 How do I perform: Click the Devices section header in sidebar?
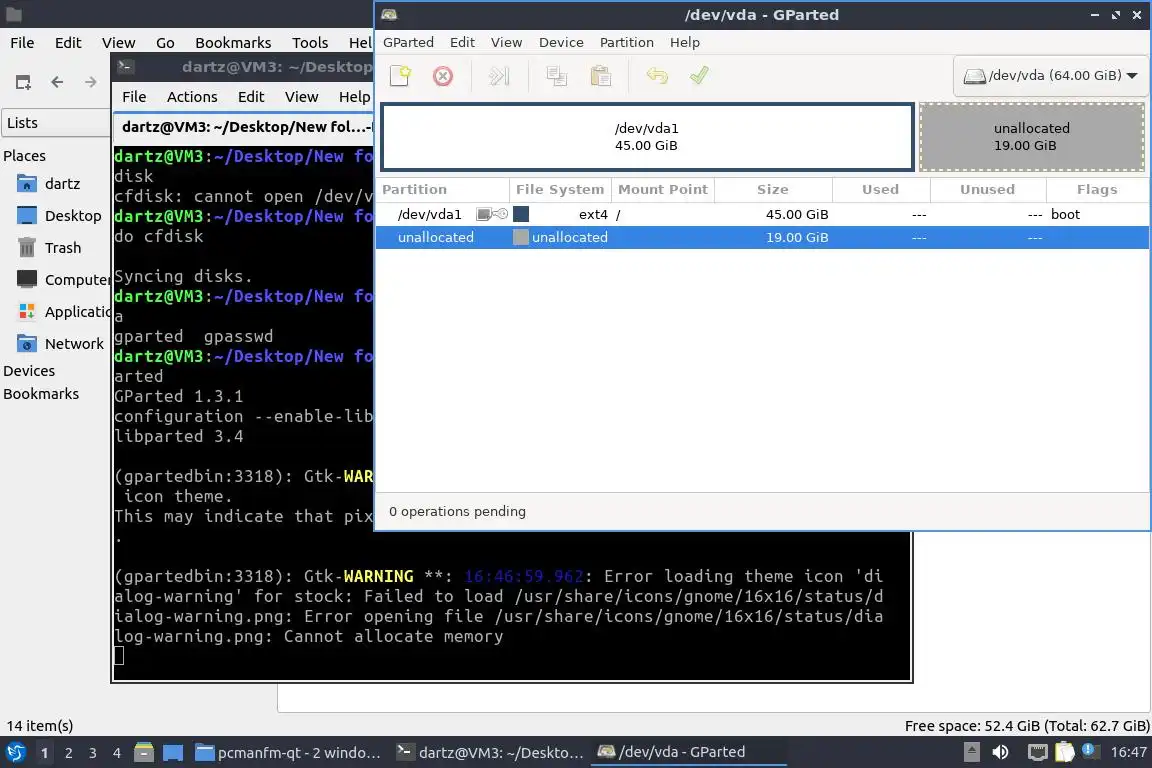tap(29, 371)
